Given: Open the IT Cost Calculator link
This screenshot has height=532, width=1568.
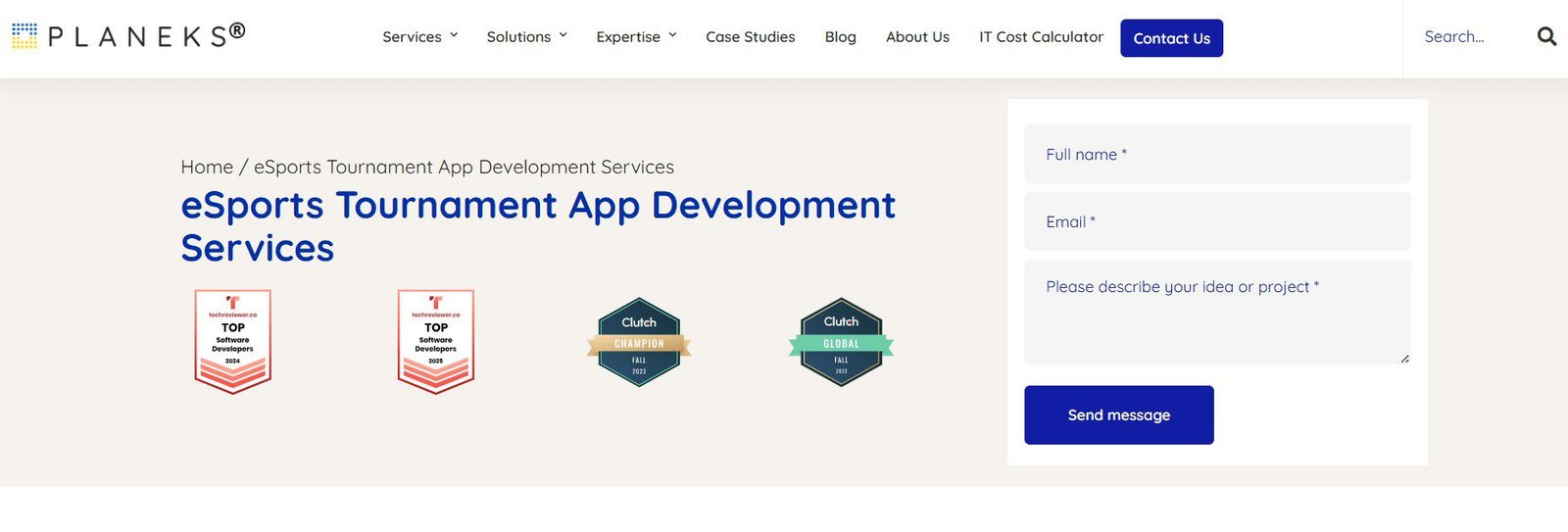Looking at the screenshot, I should 1041,37.
